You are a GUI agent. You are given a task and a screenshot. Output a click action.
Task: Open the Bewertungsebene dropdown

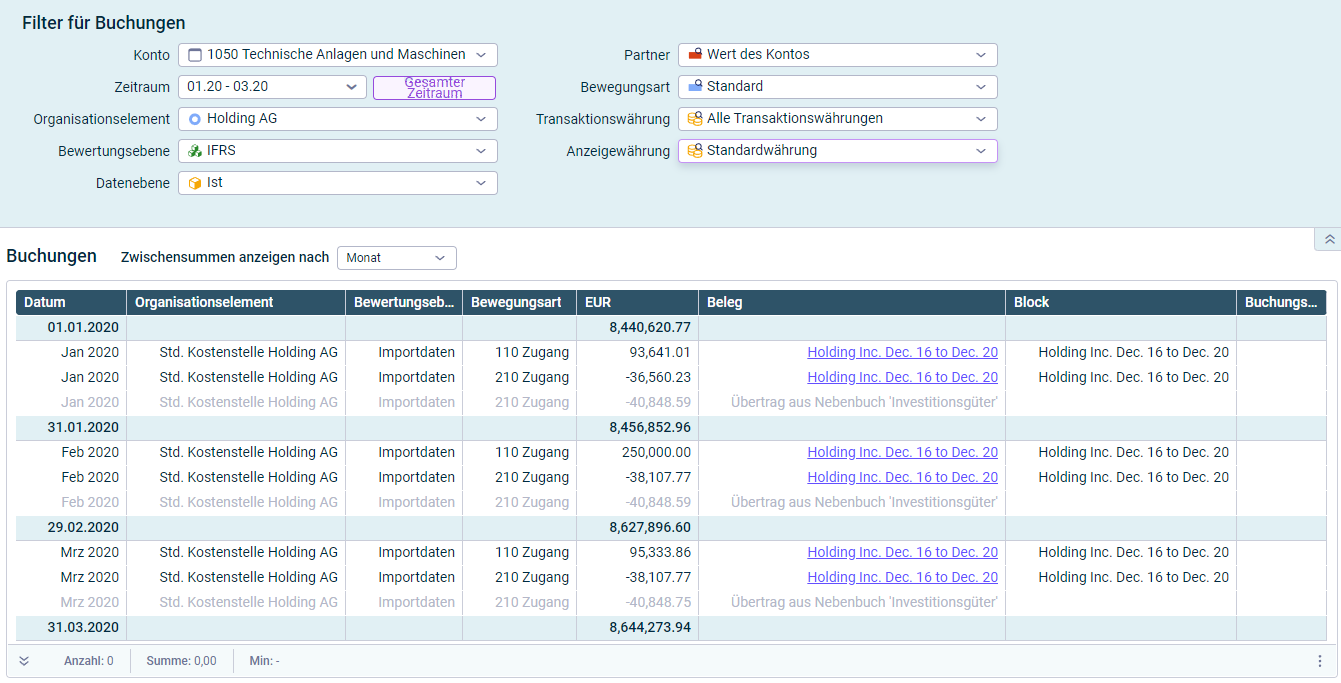click(337, 151)
